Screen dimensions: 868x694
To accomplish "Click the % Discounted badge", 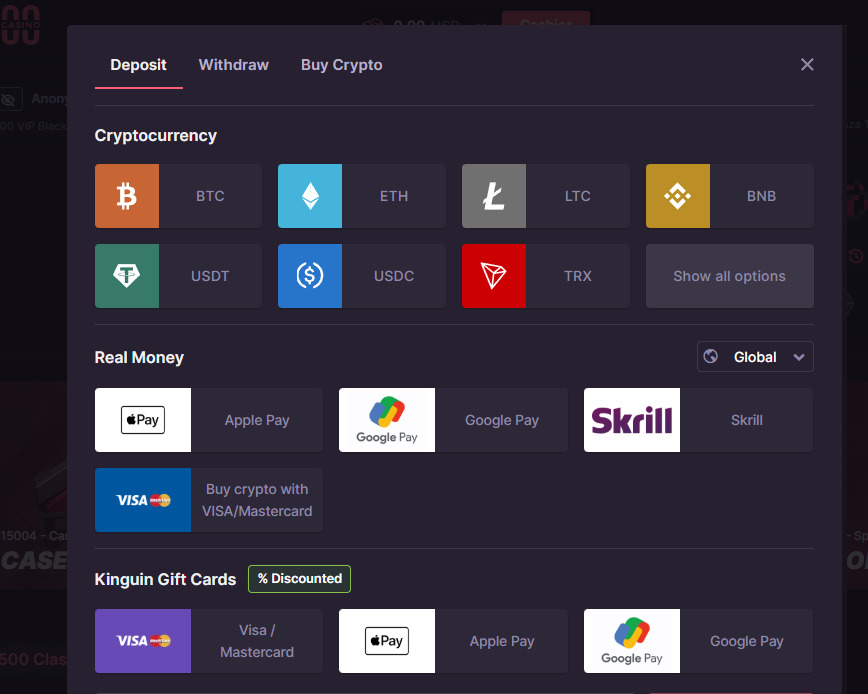I will click(x=299, y=579).
